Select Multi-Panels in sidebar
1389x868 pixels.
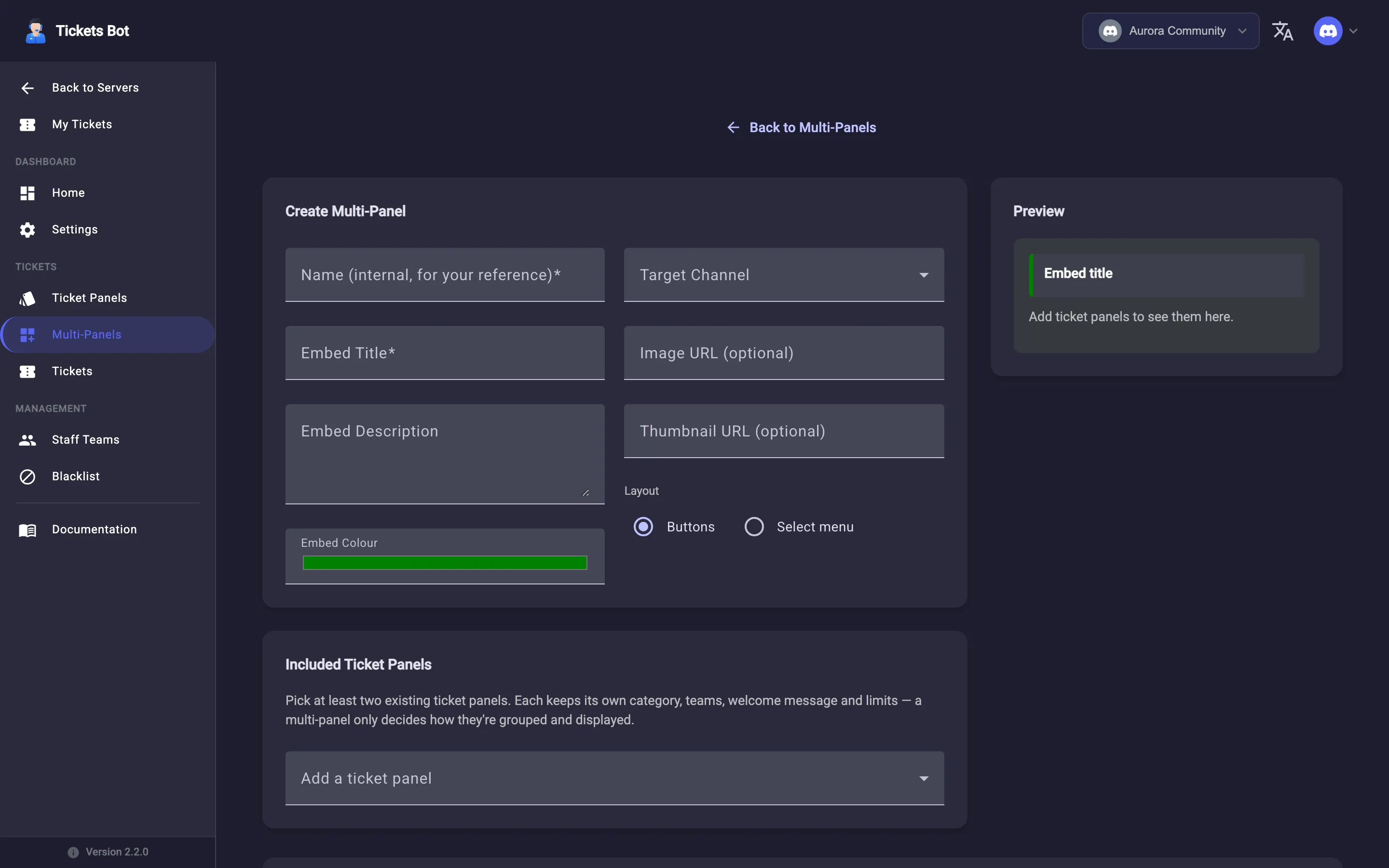coord(108,335)
